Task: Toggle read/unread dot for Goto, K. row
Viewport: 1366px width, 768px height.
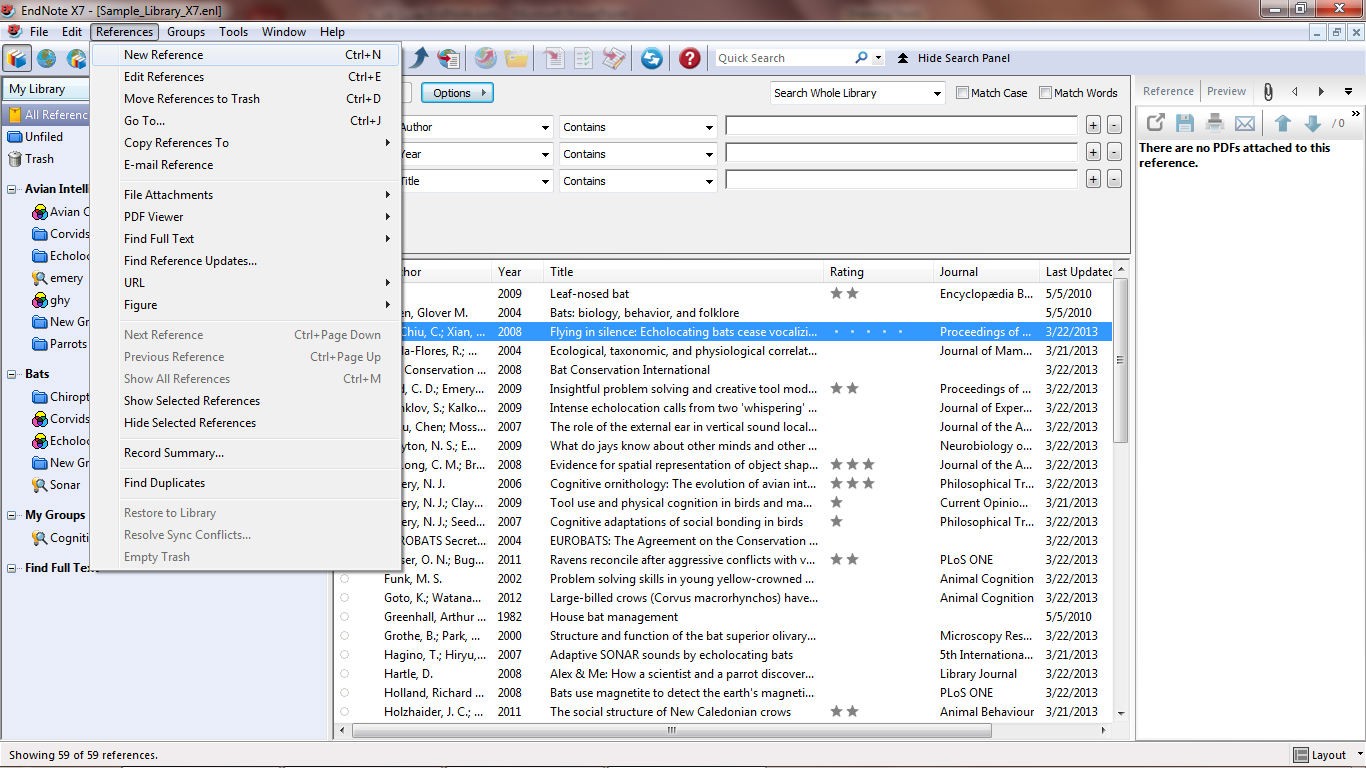Action: tap(345, 598)
